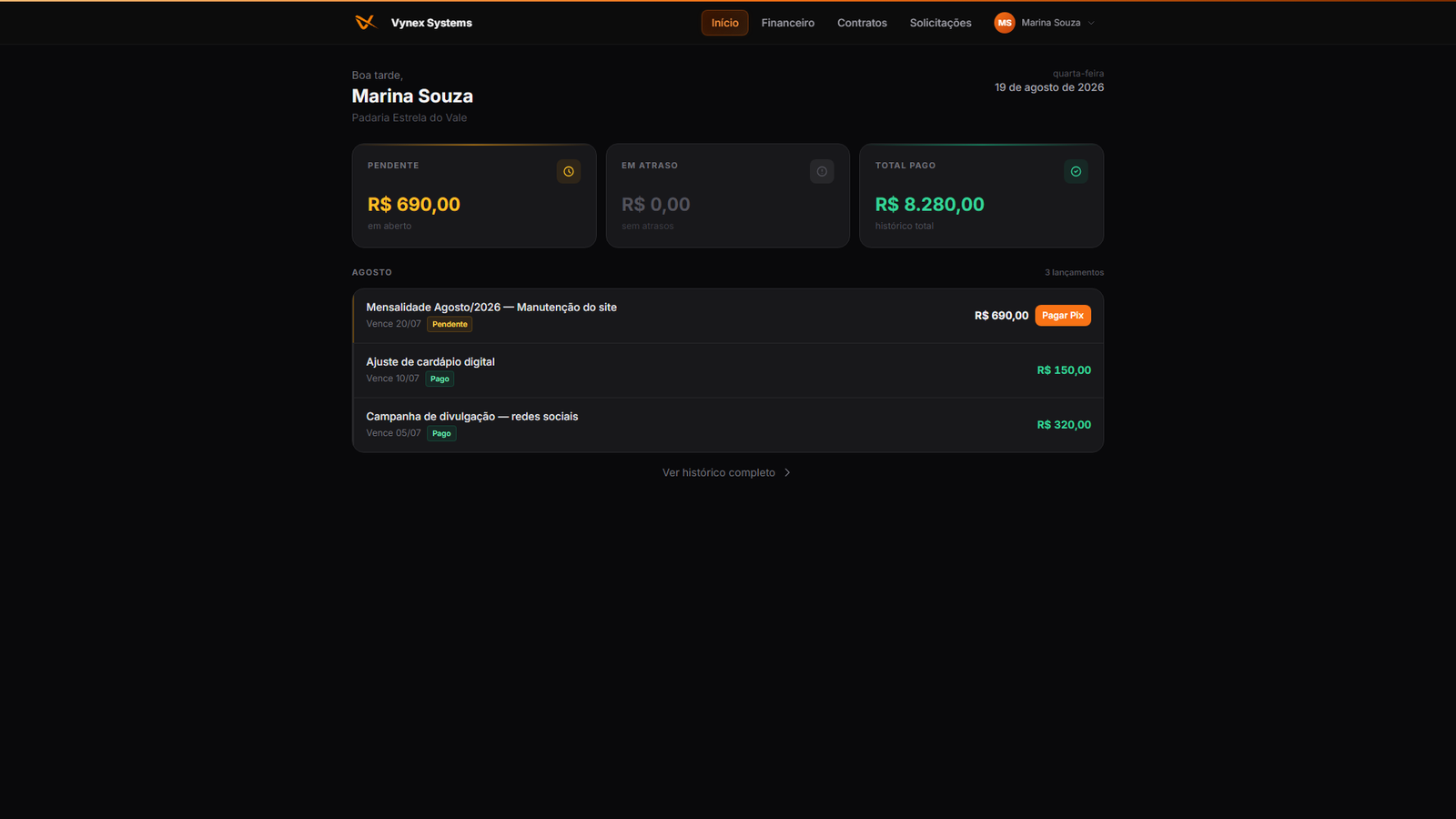Screen dimensions: 1456x819
Task: Click the R$ 8.280,00 total paid amount
Action: 930,205
